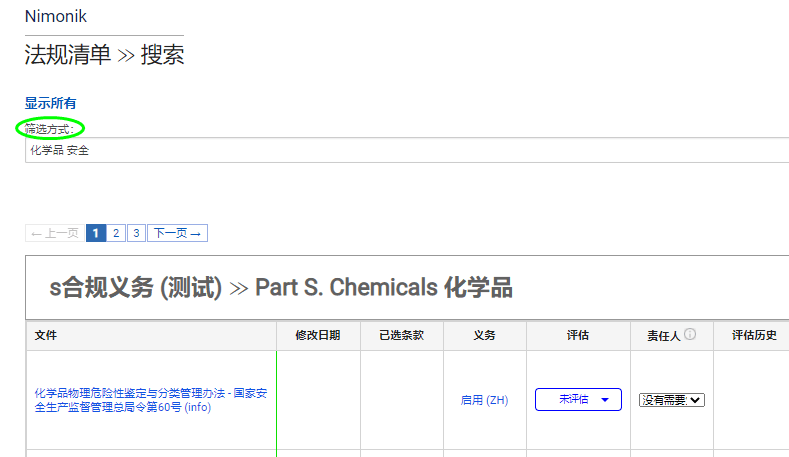The width and height of the screenshot is (789, 457).
Task: Click the 义务 column header
Action: [484, 336]
